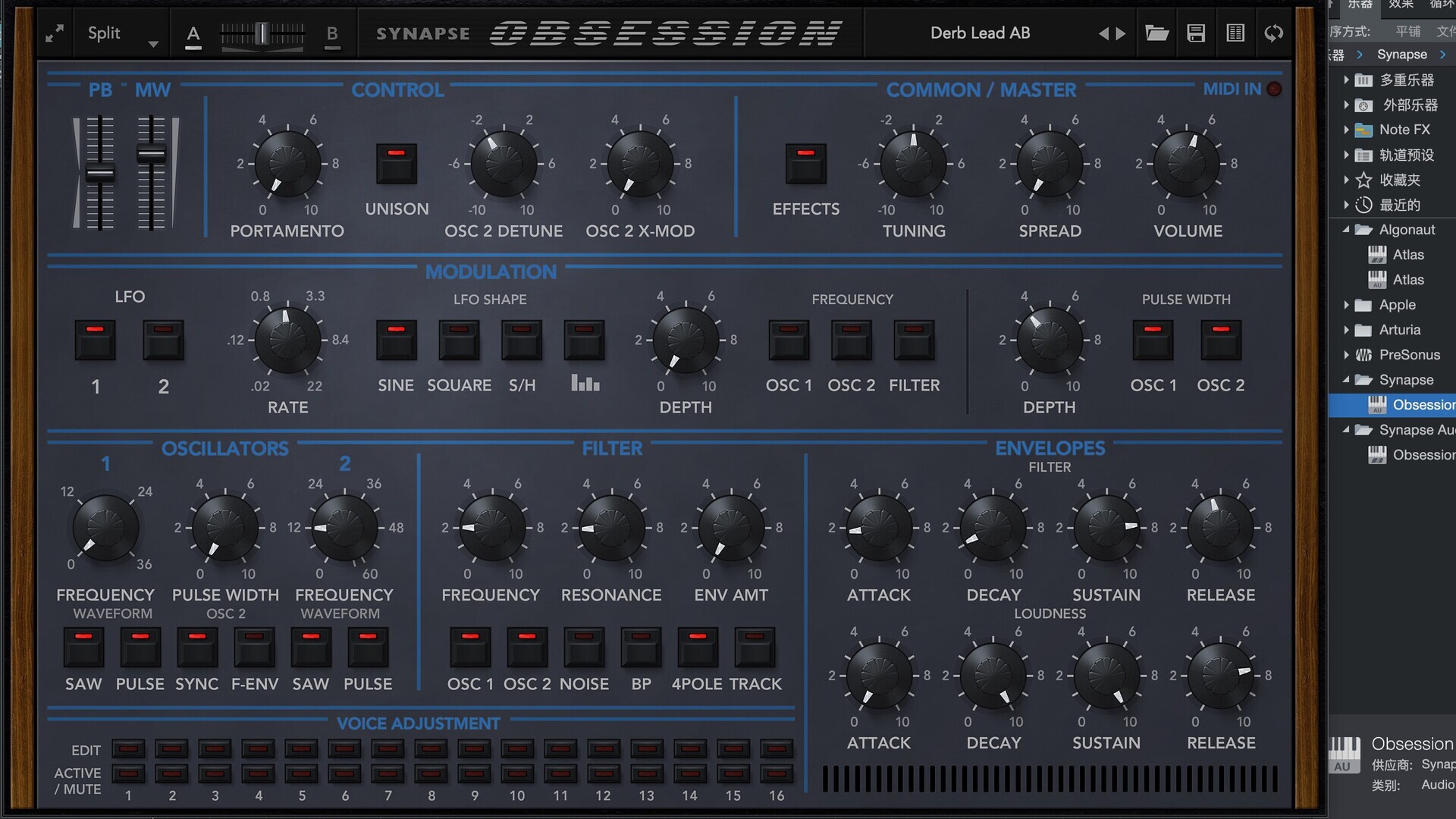Click the MW mod wheel slider
This screenshot has width=1456, height=819.
click(151, 155)
